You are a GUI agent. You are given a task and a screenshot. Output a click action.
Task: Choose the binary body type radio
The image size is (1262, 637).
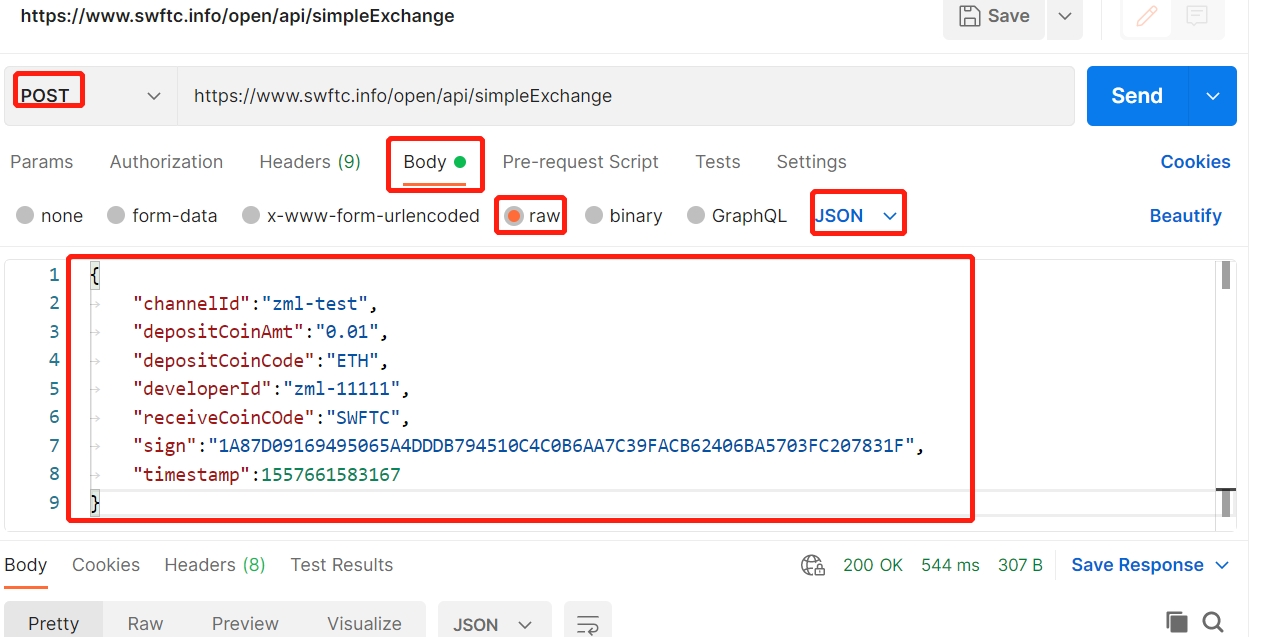(x=594, y=215)
